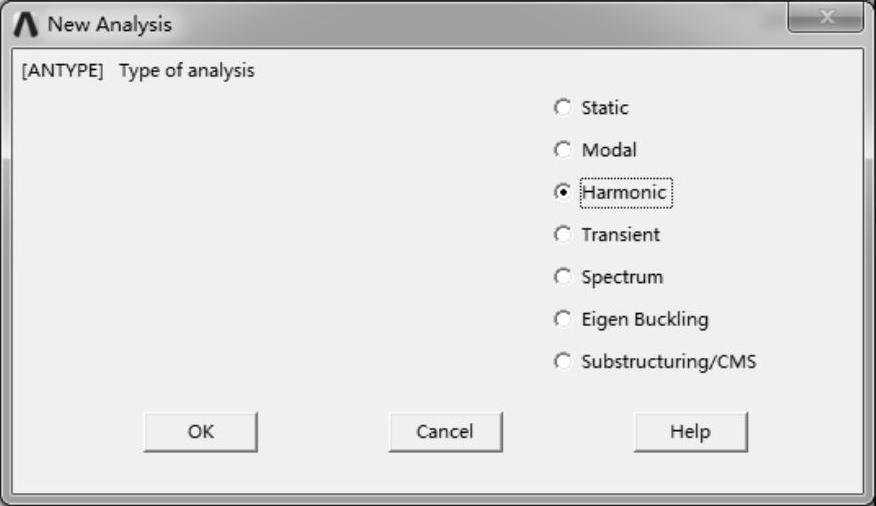Choose the Substructuring/CMS analysis option
This screenshot has width=876, height=506.
click(x=563, y=362)
